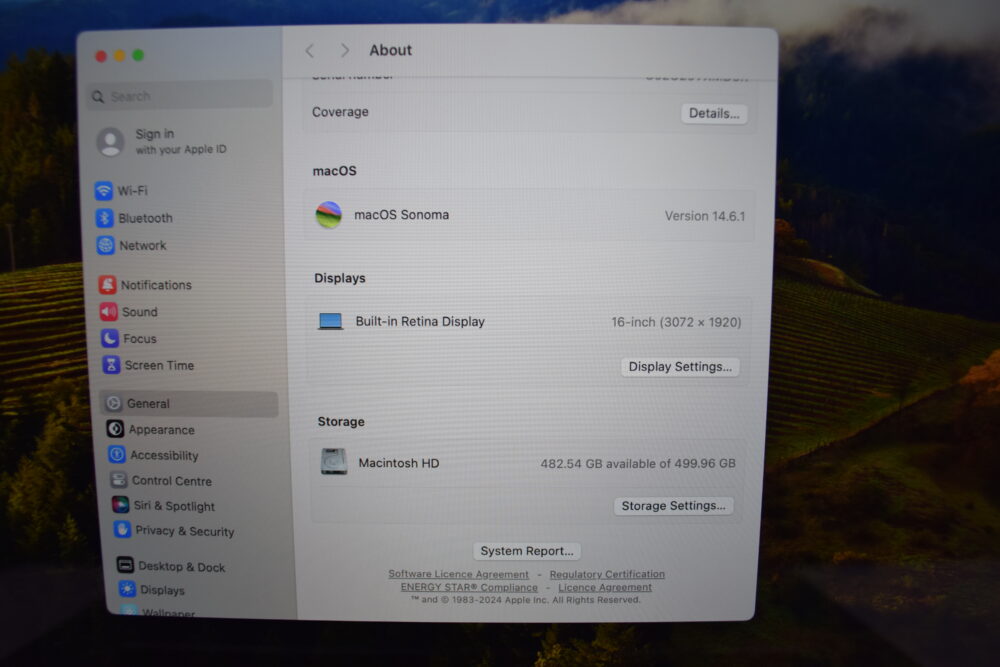The image size is (1000, 667).
Task: Open Privacy & Security label
Action: 185,531
